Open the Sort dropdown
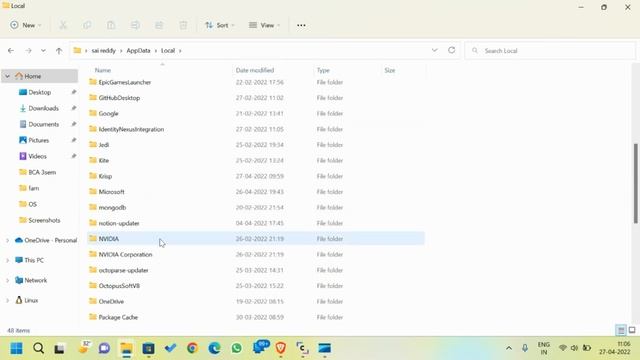 pos(220,25)
